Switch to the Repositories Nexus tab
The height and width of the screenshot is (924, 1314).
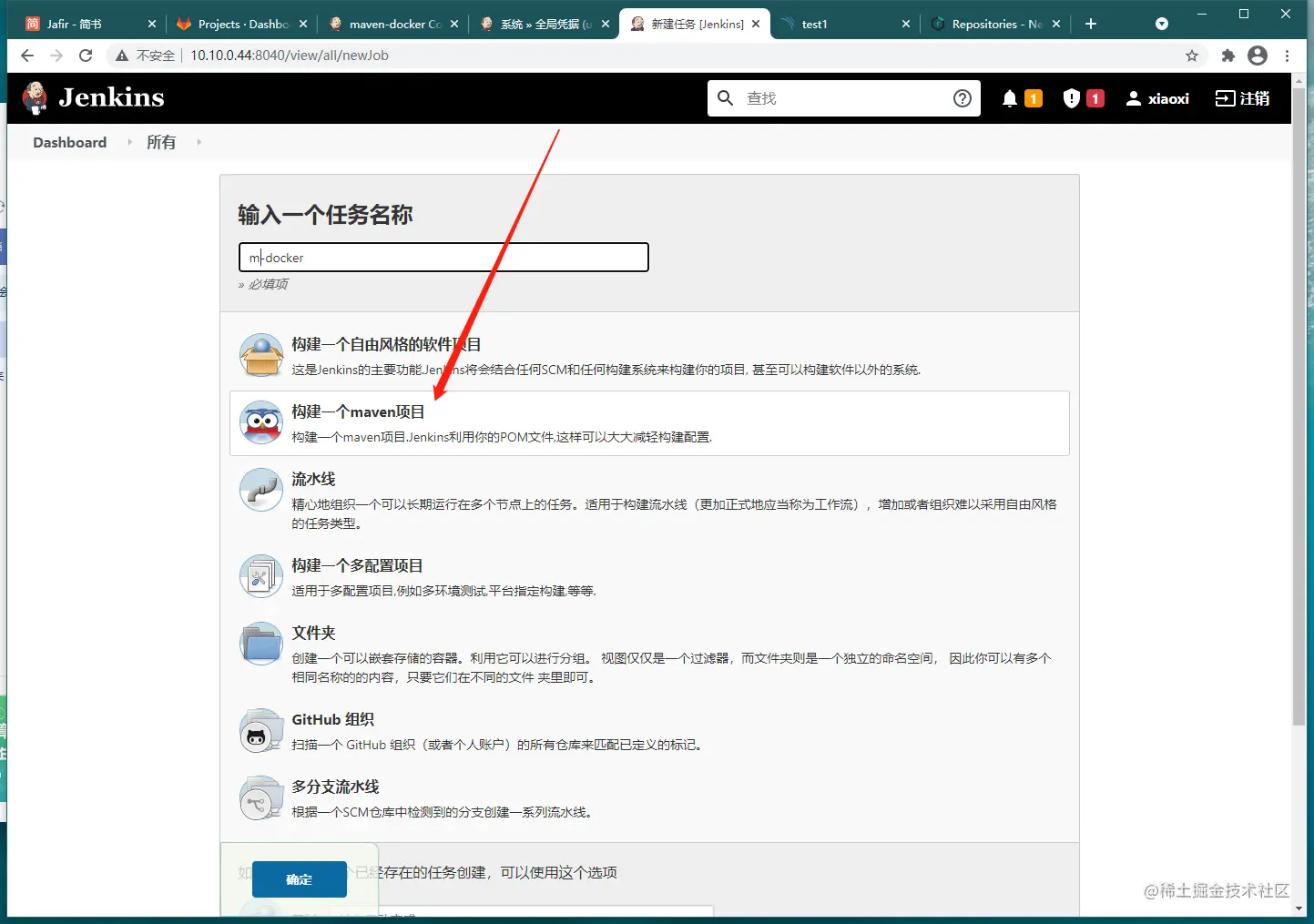click(x=995, y=24)
